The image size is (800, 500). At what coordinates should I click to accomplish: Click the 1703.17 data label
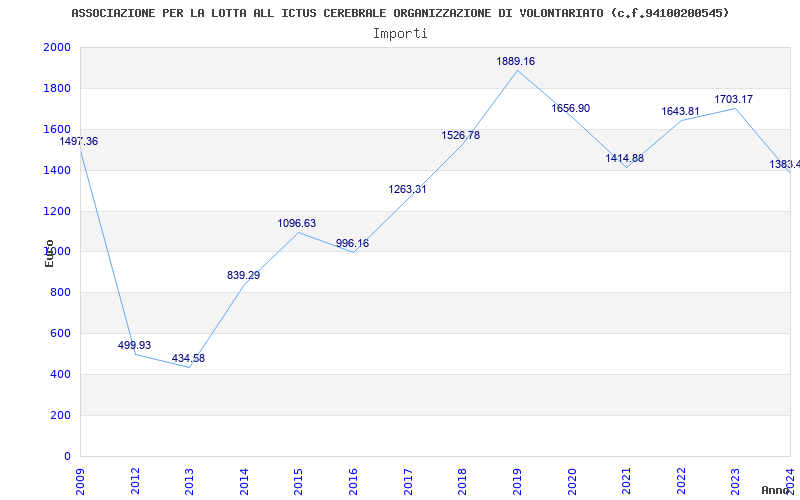[734, 99]
